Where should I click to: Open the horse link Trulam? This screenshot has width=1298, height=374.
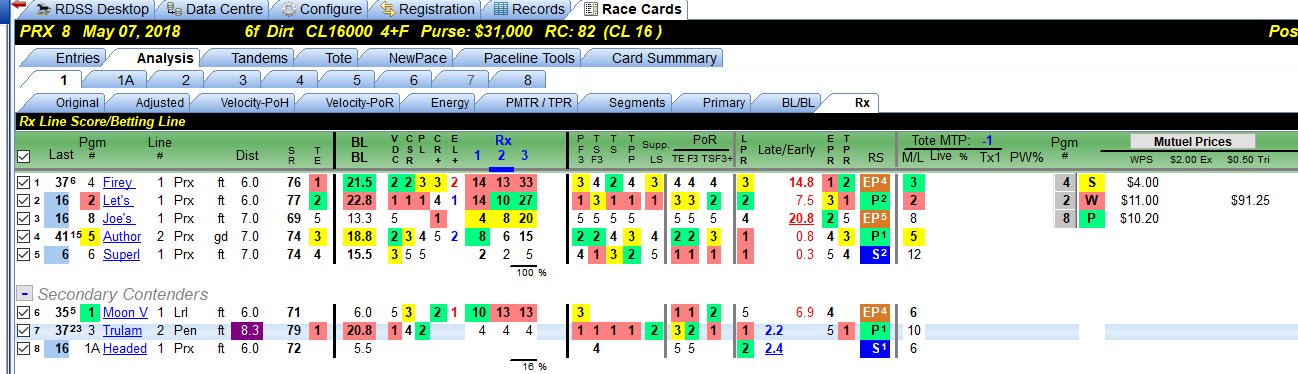click(122, 331)
